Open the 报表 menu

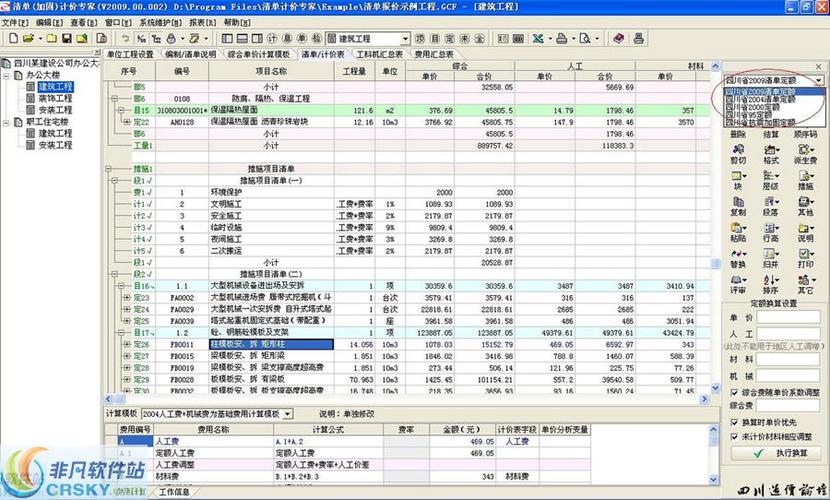click(x=203, y=22)
